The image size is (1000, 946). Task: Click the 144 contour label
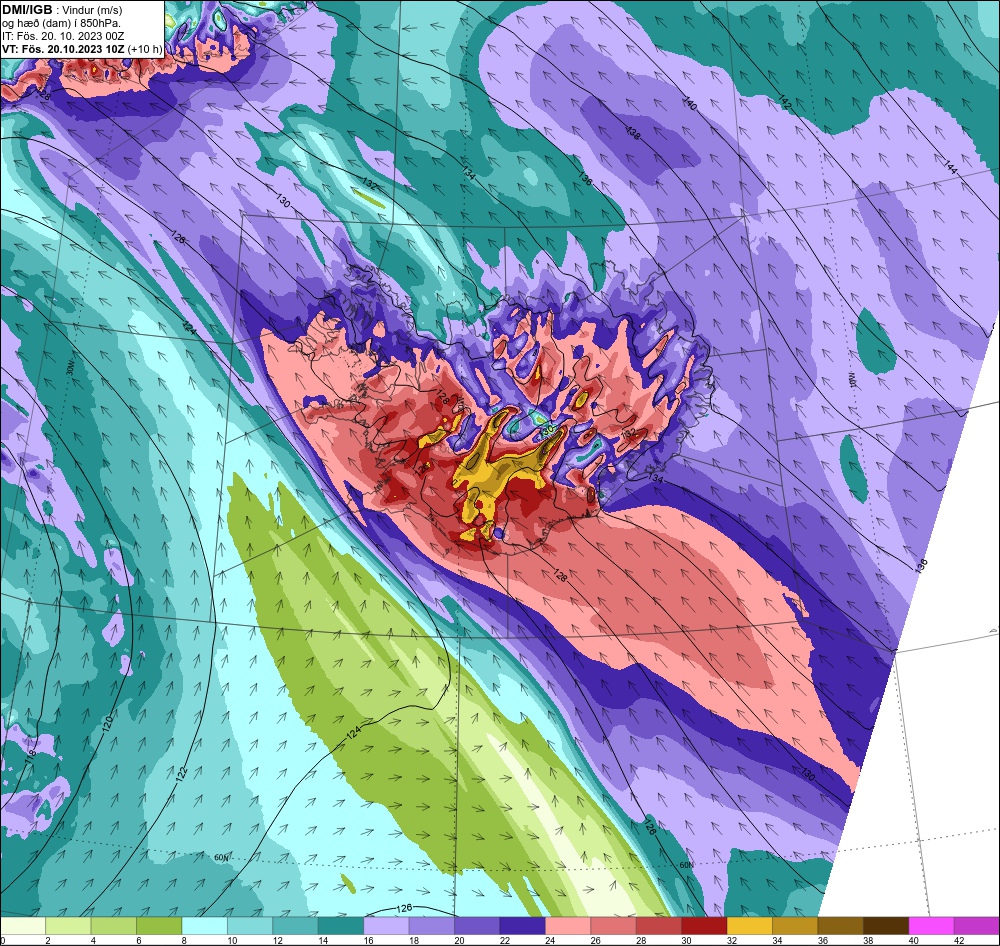[x=950, y=166]
